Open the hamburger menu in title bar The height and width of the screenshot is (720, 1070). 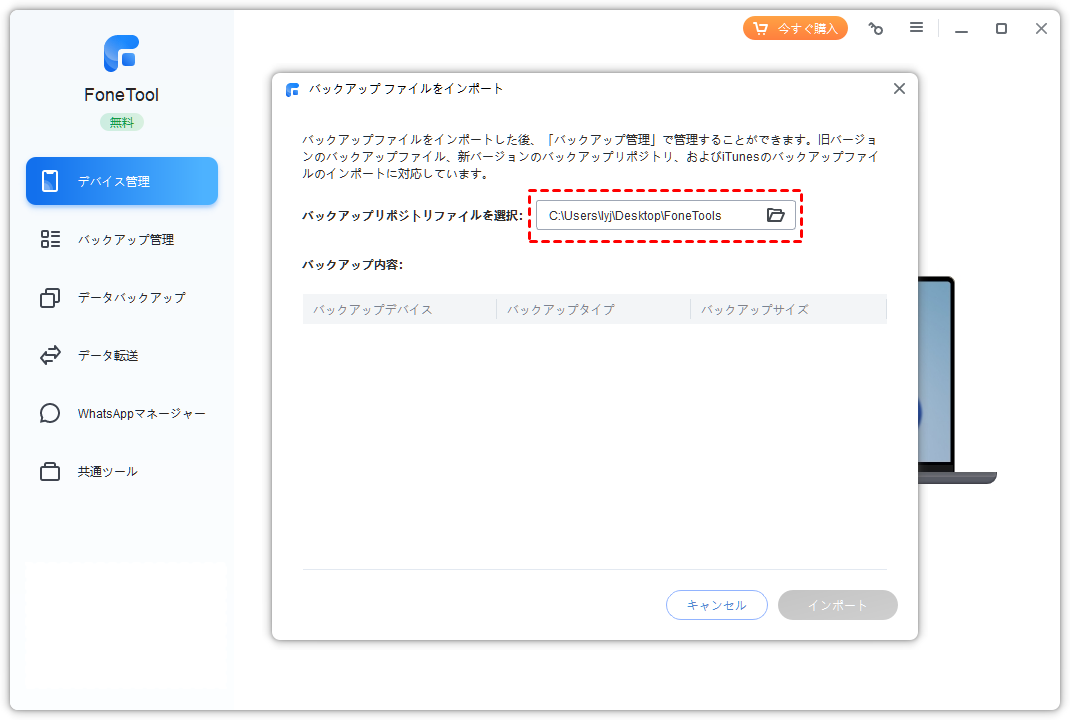(x=916, y=28)
